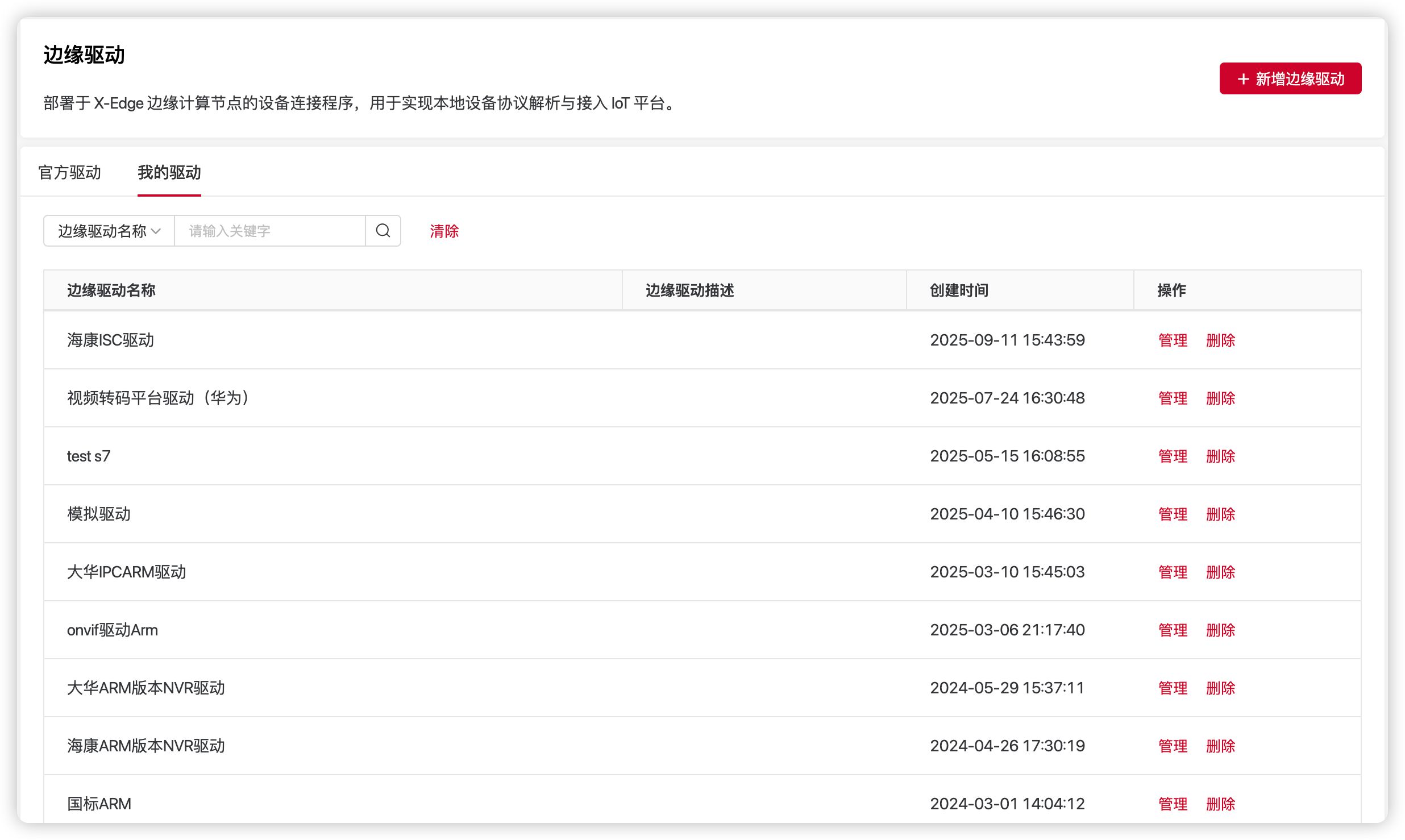The image size is (1405, 840).
Task: Manage the 模拟驱动 entry
Action: (1173, 514)
